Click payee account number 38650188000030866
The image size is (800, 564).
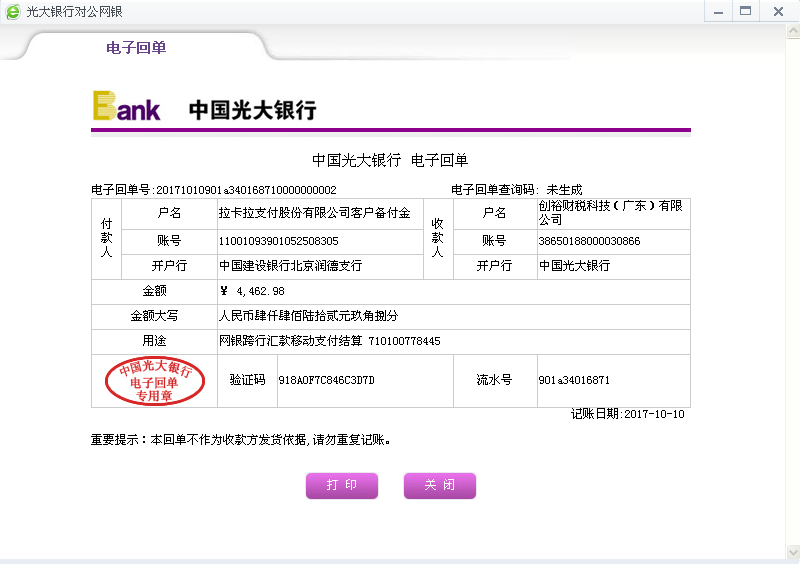point(589,241)
